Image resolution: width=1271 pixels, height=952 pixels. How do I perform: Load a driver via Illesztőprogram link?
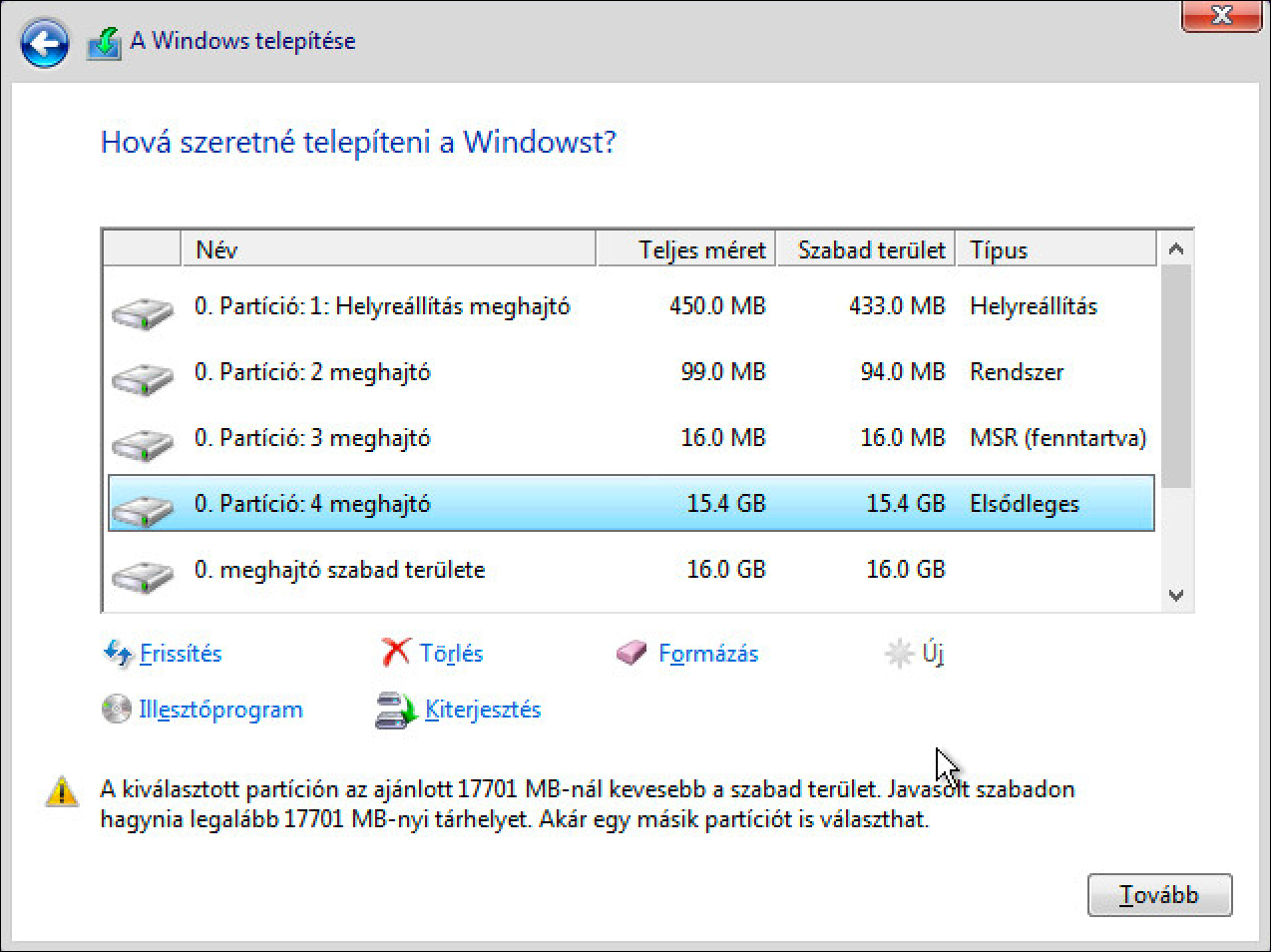220,710
